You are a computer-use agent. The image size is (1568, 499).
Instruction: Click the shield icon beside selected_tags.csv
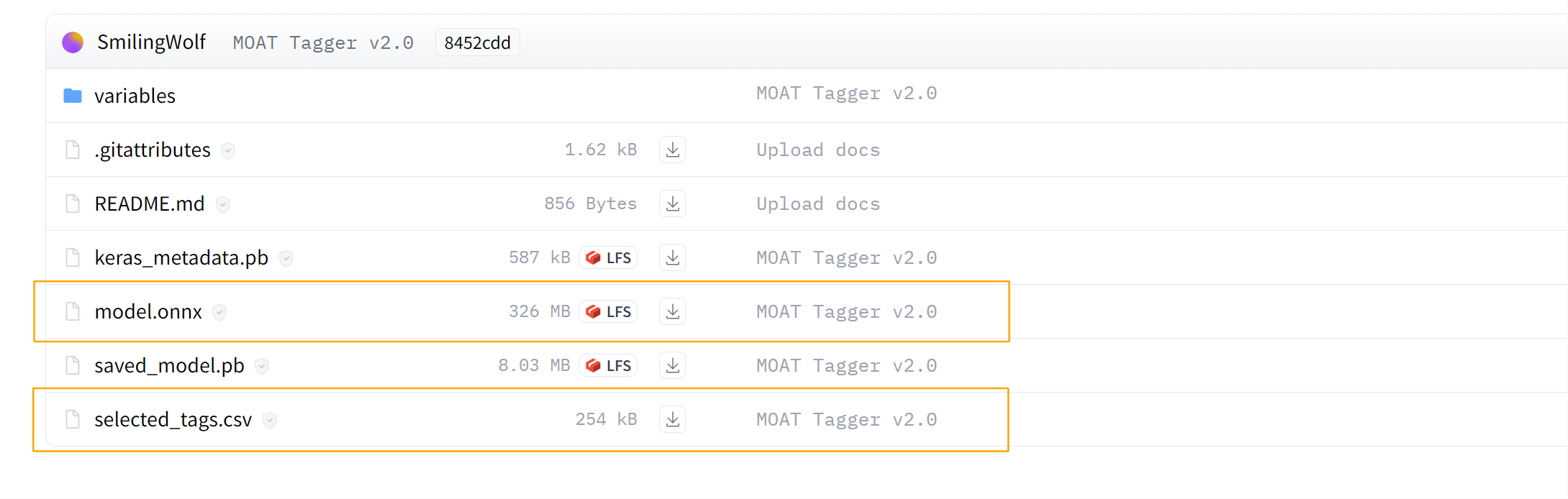tap(270, 421)
